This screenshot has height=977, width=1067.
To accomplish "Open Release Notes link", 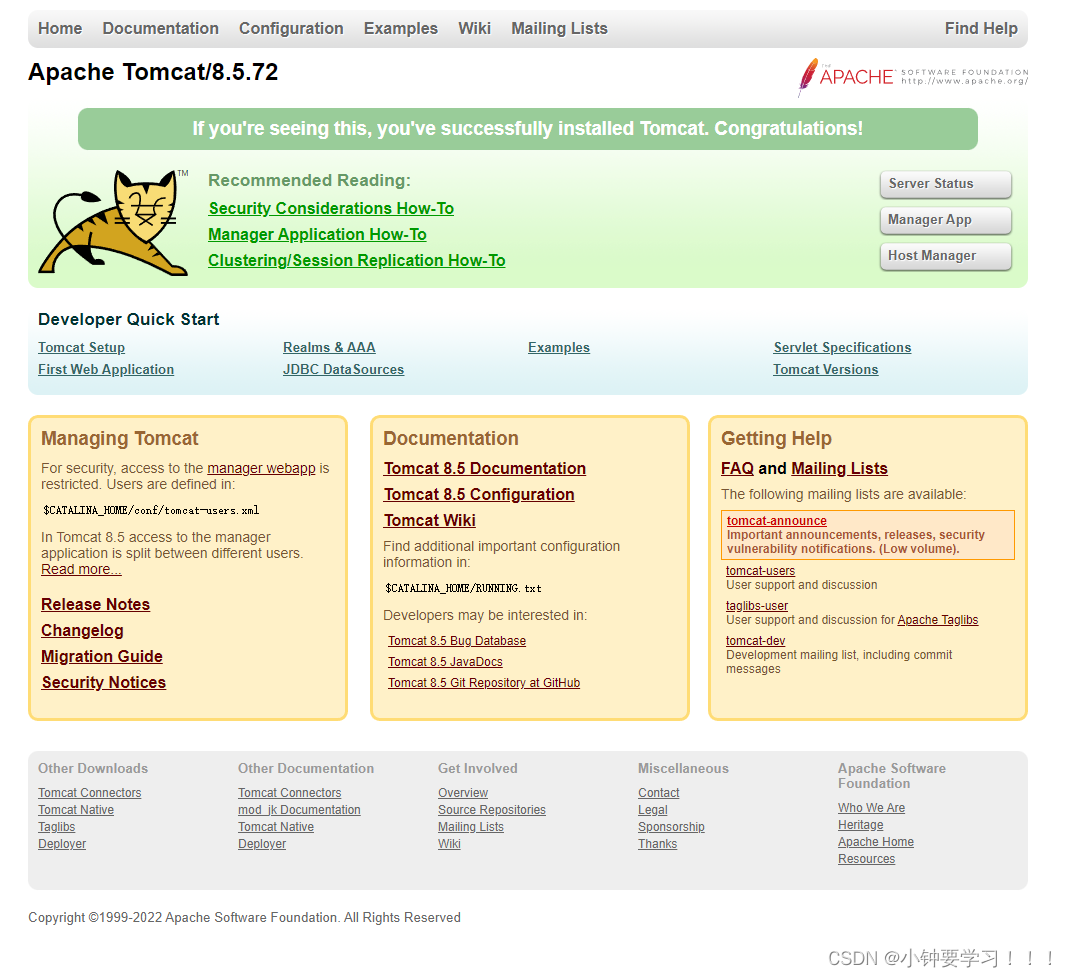I will coord(95,605).
